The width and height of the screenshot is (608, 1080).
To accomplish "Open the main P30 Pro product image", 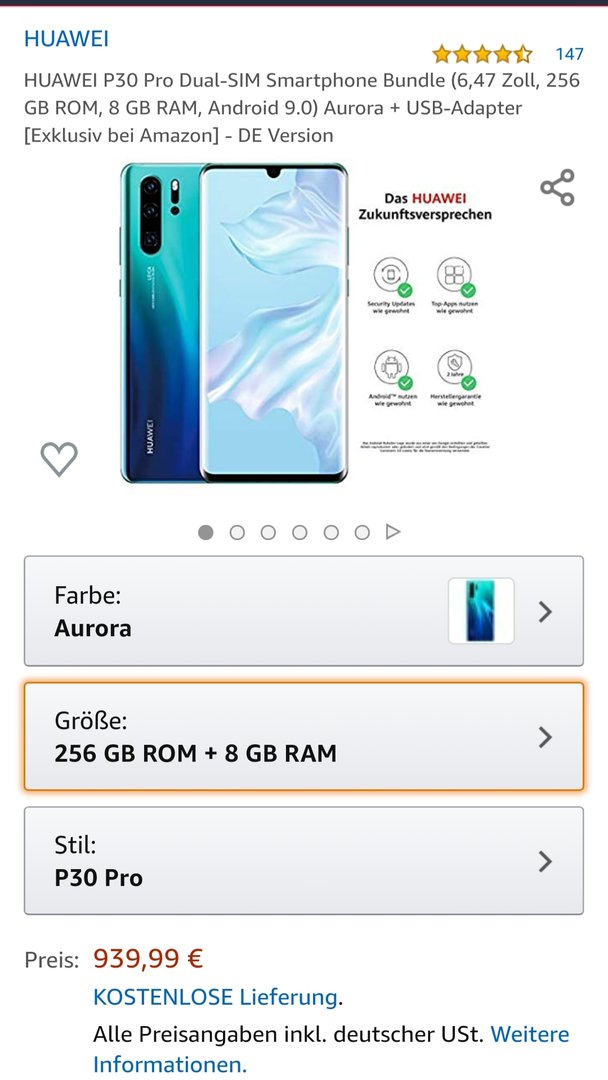I will point(234,322).
